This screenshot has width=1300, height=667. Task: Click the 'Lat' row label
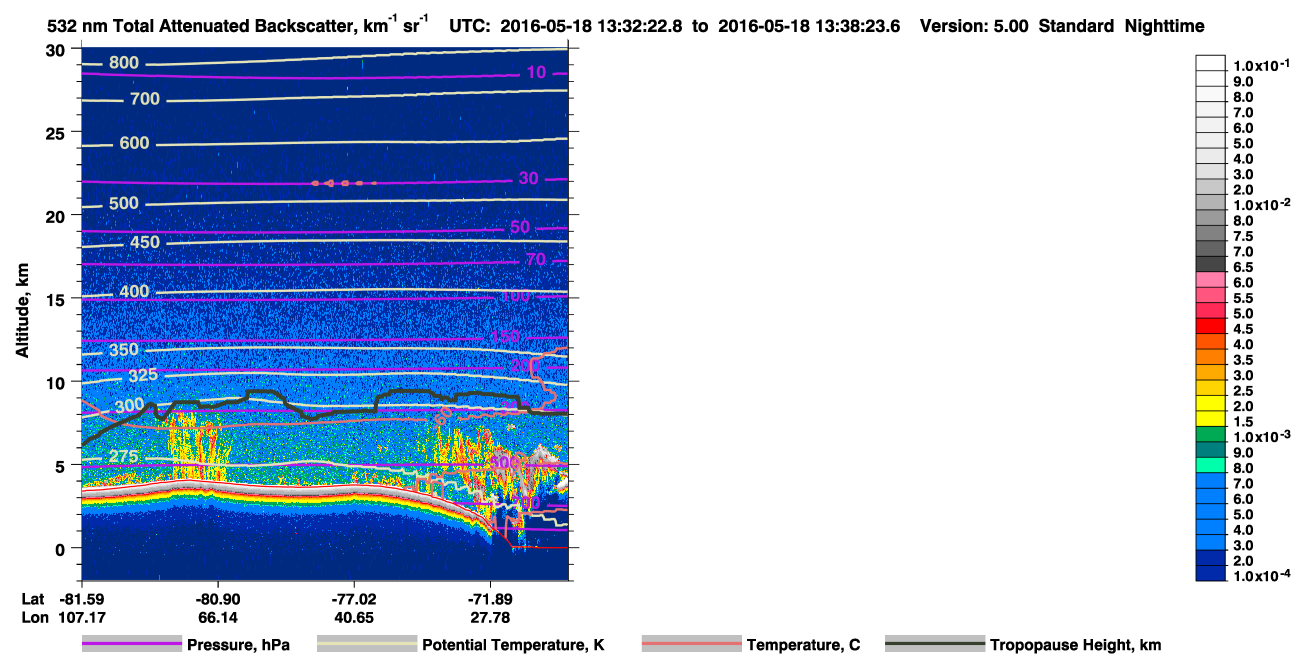pos(32,598)
